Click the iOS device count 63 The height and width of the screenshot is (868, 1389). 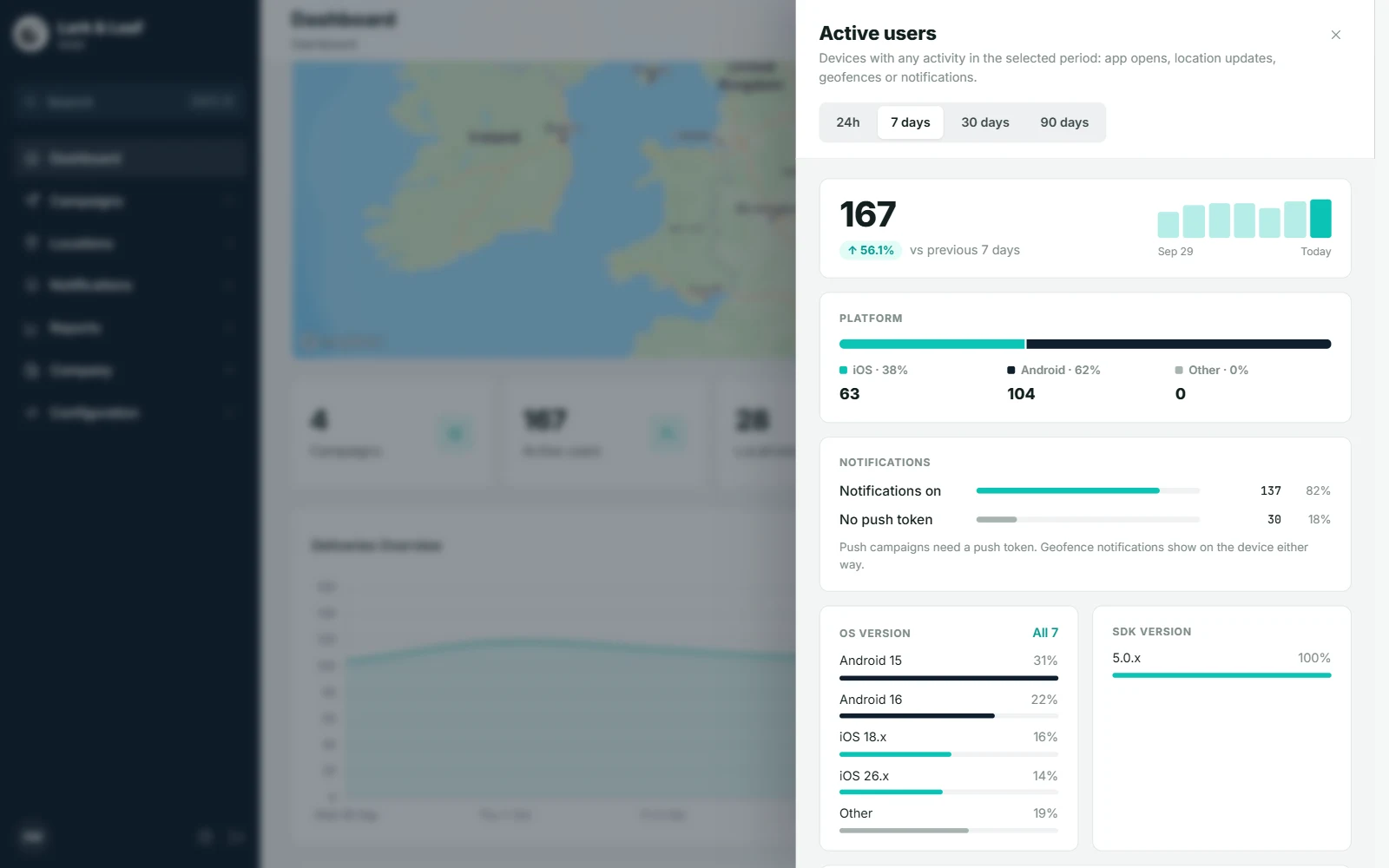[849, 394]
